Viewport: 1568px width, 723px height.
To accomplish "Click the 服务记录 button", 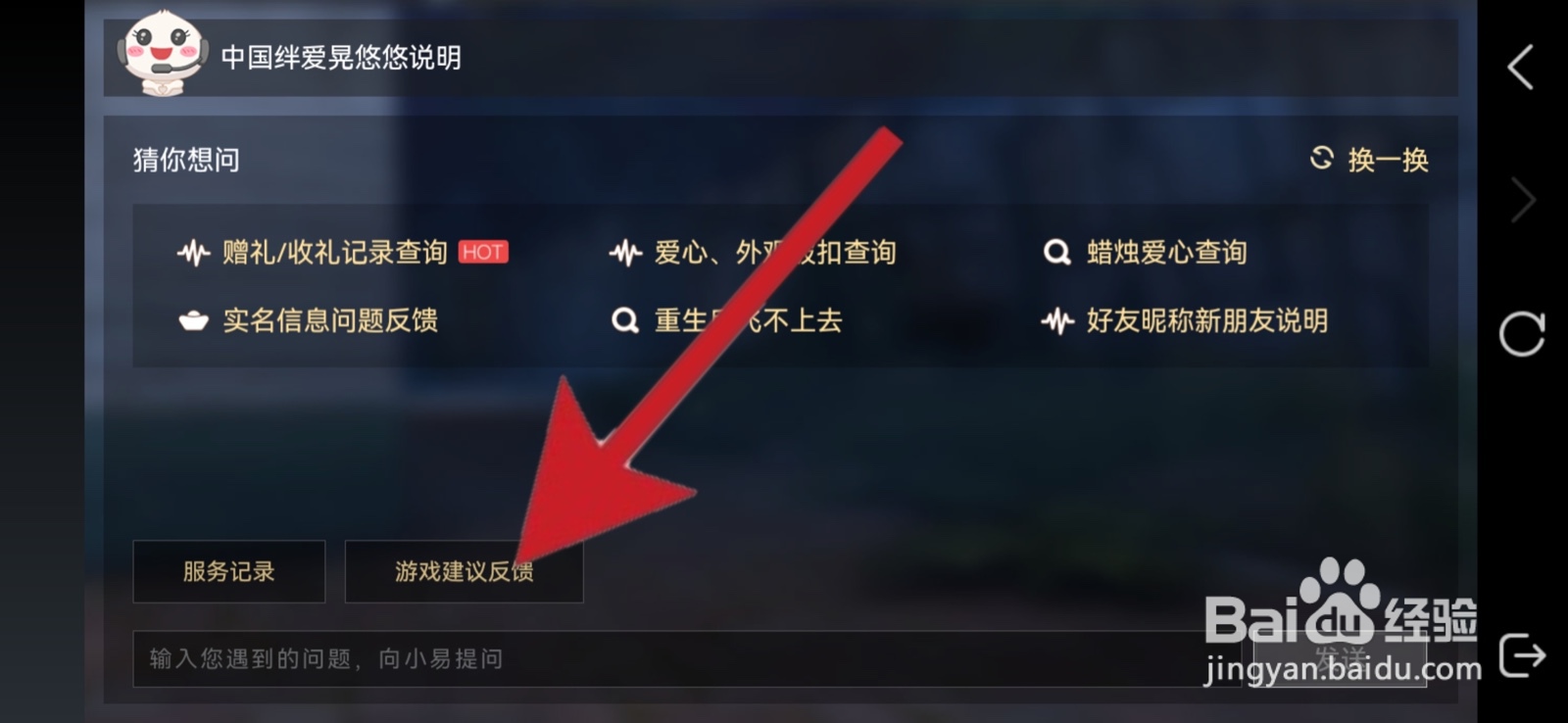I will pyautogui.click(x=229, y=571).
